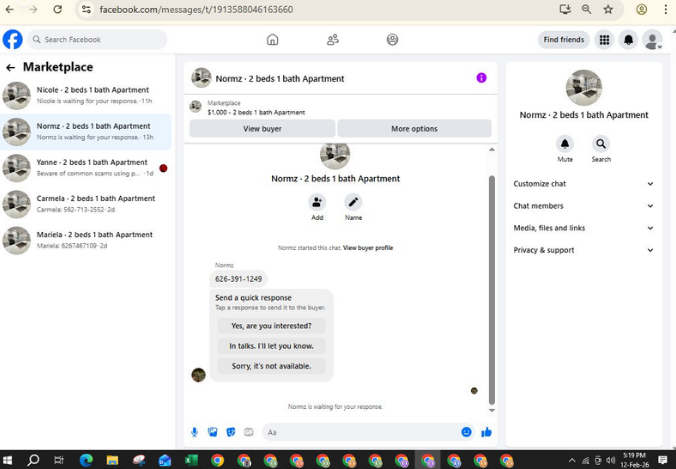This screenshot has width=676, height=469.
Task: Open the Facebook menu grid icon
Action: pos(604,40)
